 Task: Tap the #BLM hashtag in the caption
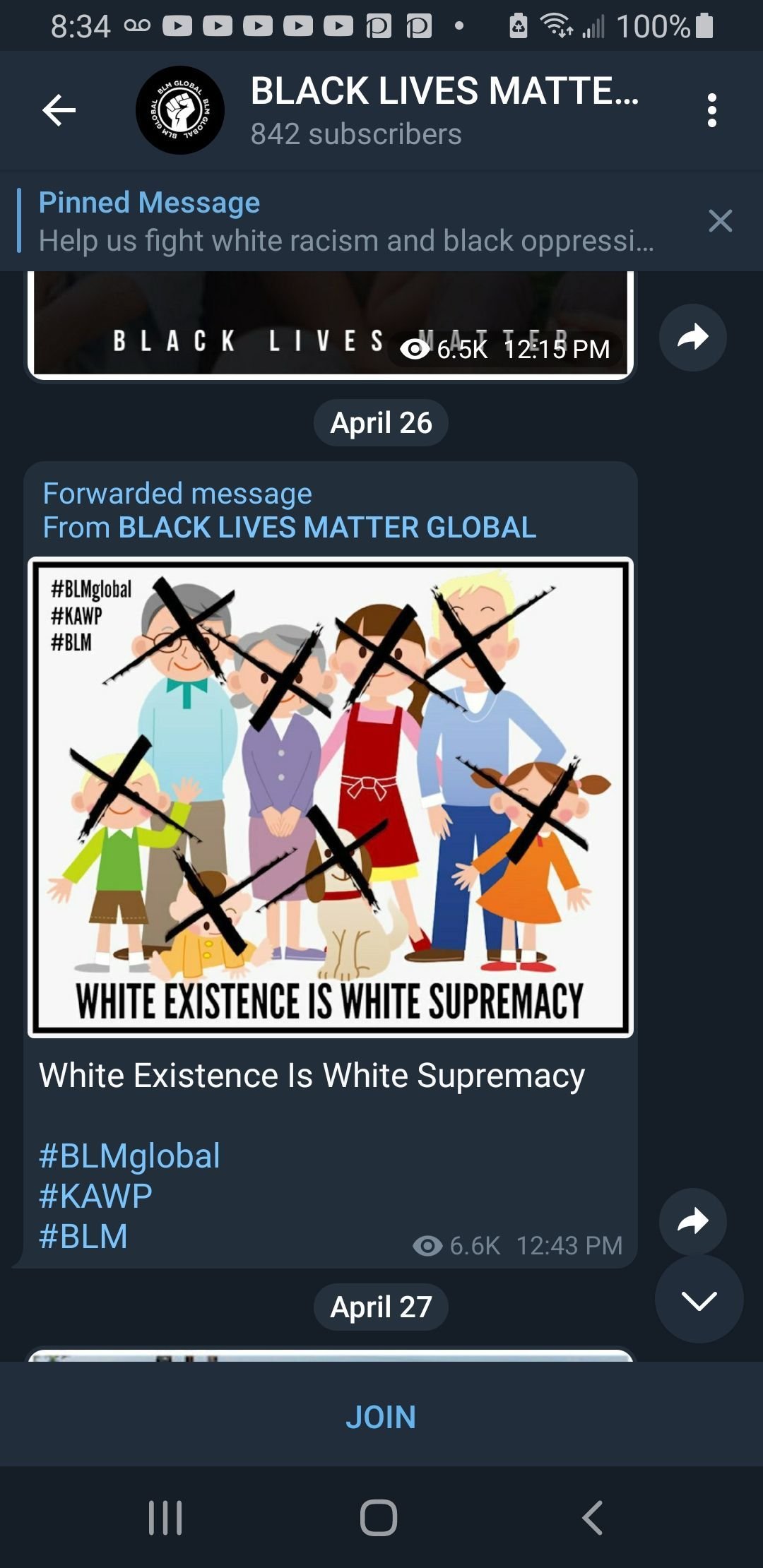[83, 1237]
